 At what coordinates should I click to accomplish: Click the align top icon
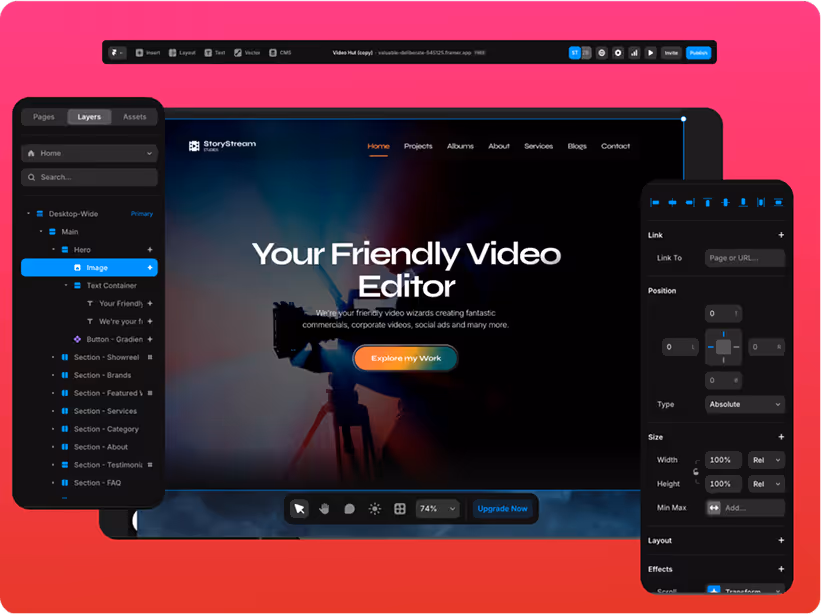click(x=707, y=203)
